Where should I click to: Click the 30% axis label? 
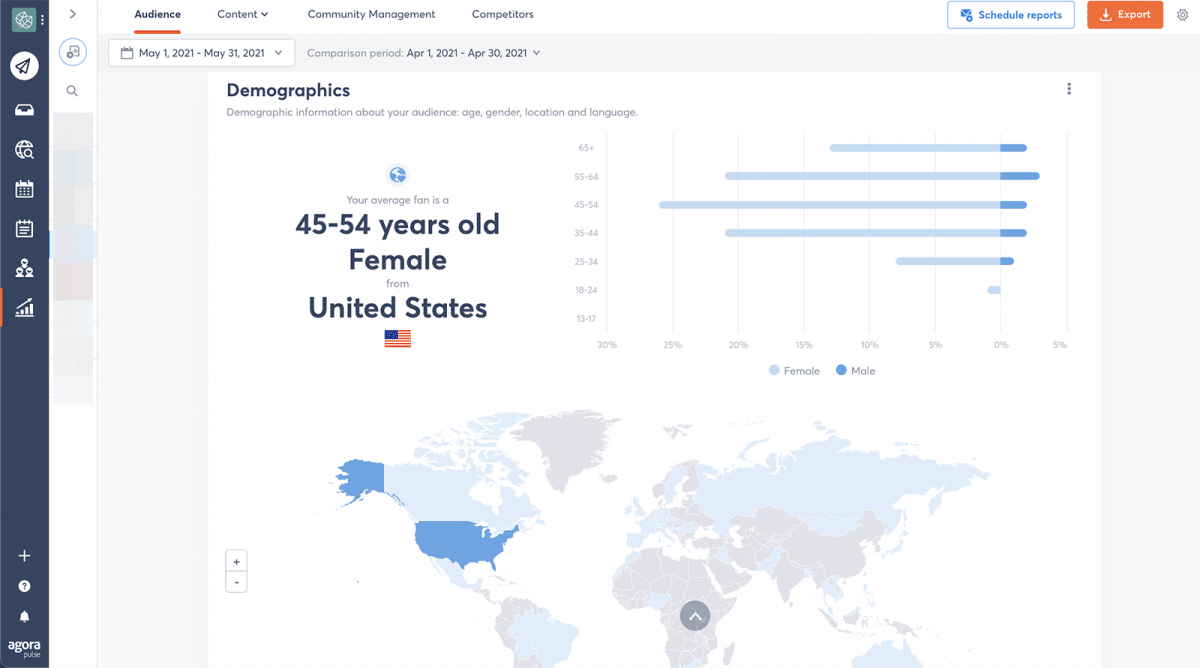[607, 345]
